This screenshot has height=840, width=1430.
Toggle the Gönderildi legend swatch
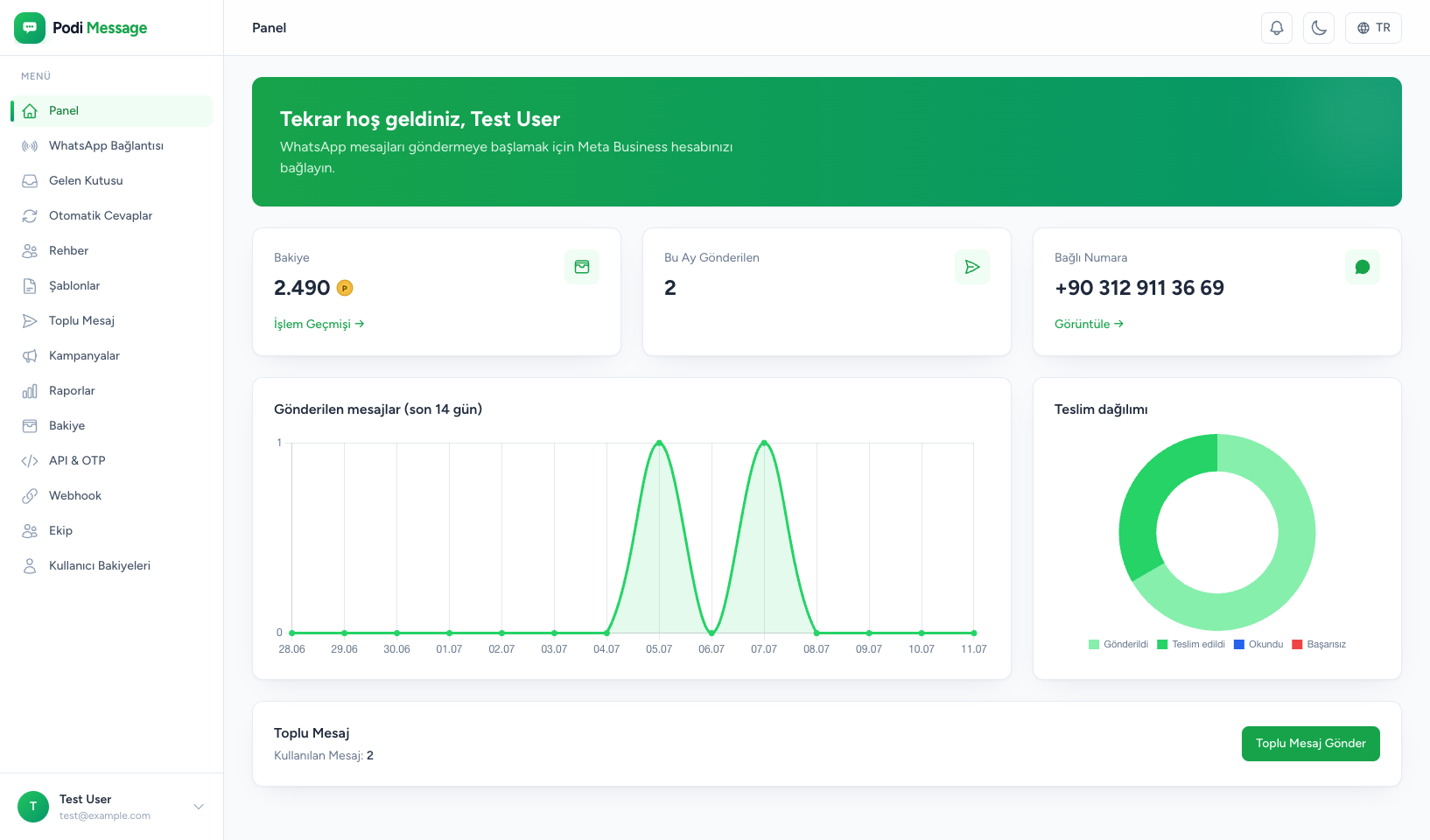1094,645
